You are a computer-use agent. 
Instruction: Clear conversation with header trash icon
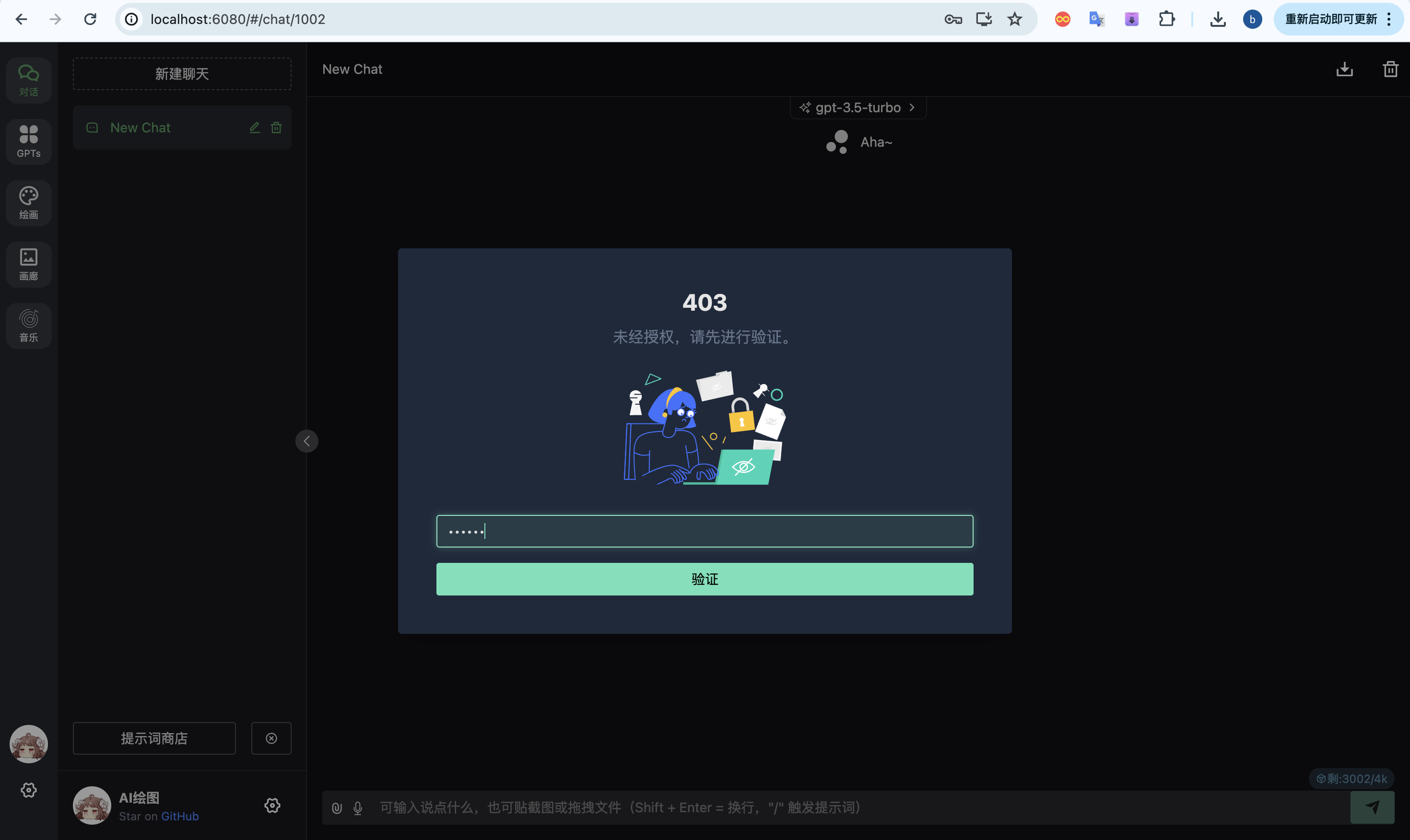pyautogui.click(x=1390, y=70)
